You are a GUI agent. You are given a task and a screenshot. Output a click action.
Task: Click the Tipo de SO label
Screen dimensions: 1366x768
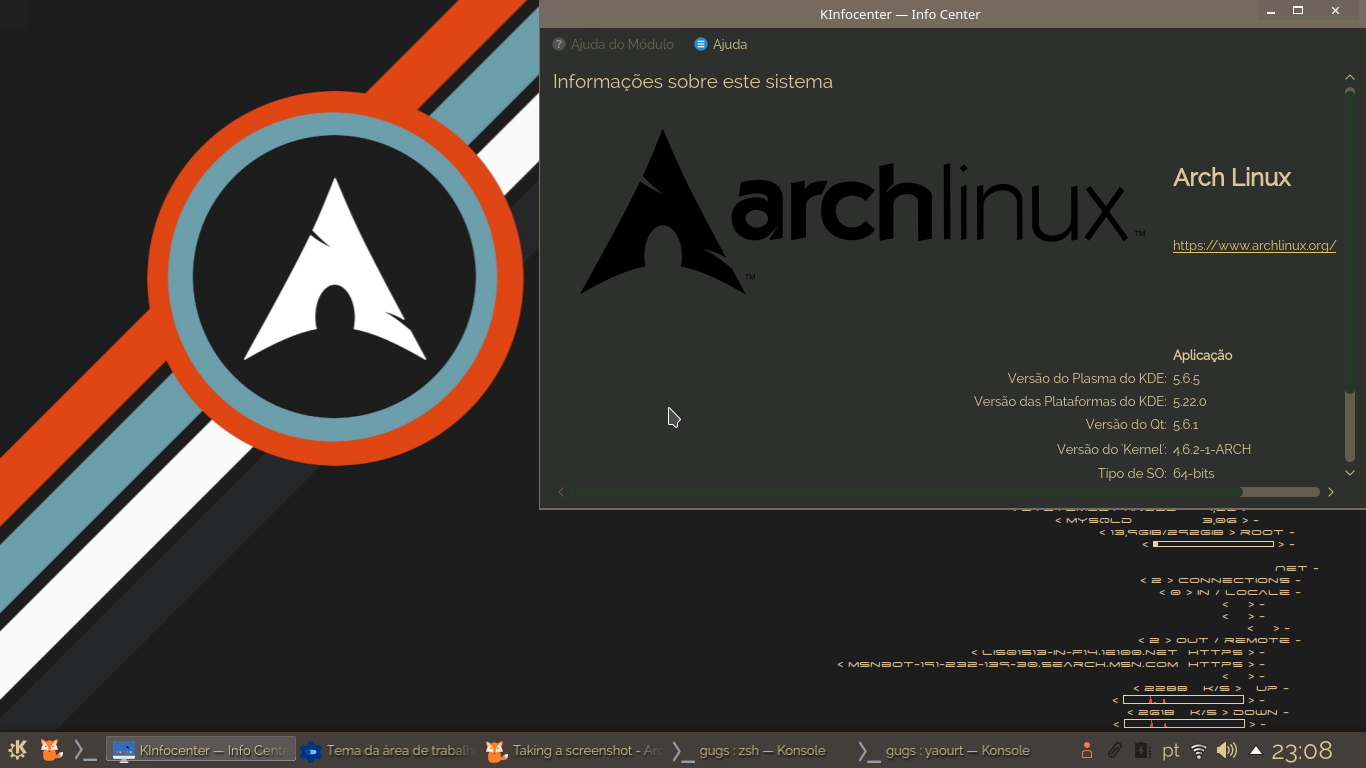point(1132,474)
